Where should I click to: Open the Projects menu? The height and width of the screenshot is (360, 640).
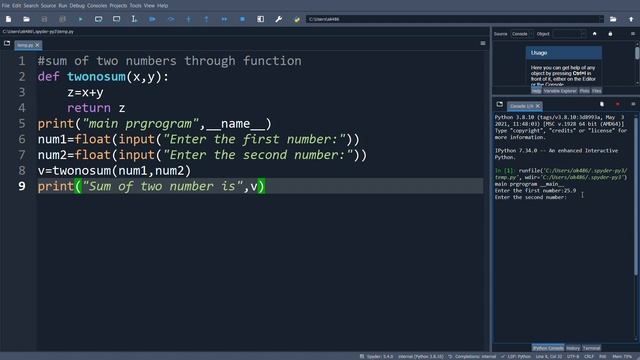[118, 6]
